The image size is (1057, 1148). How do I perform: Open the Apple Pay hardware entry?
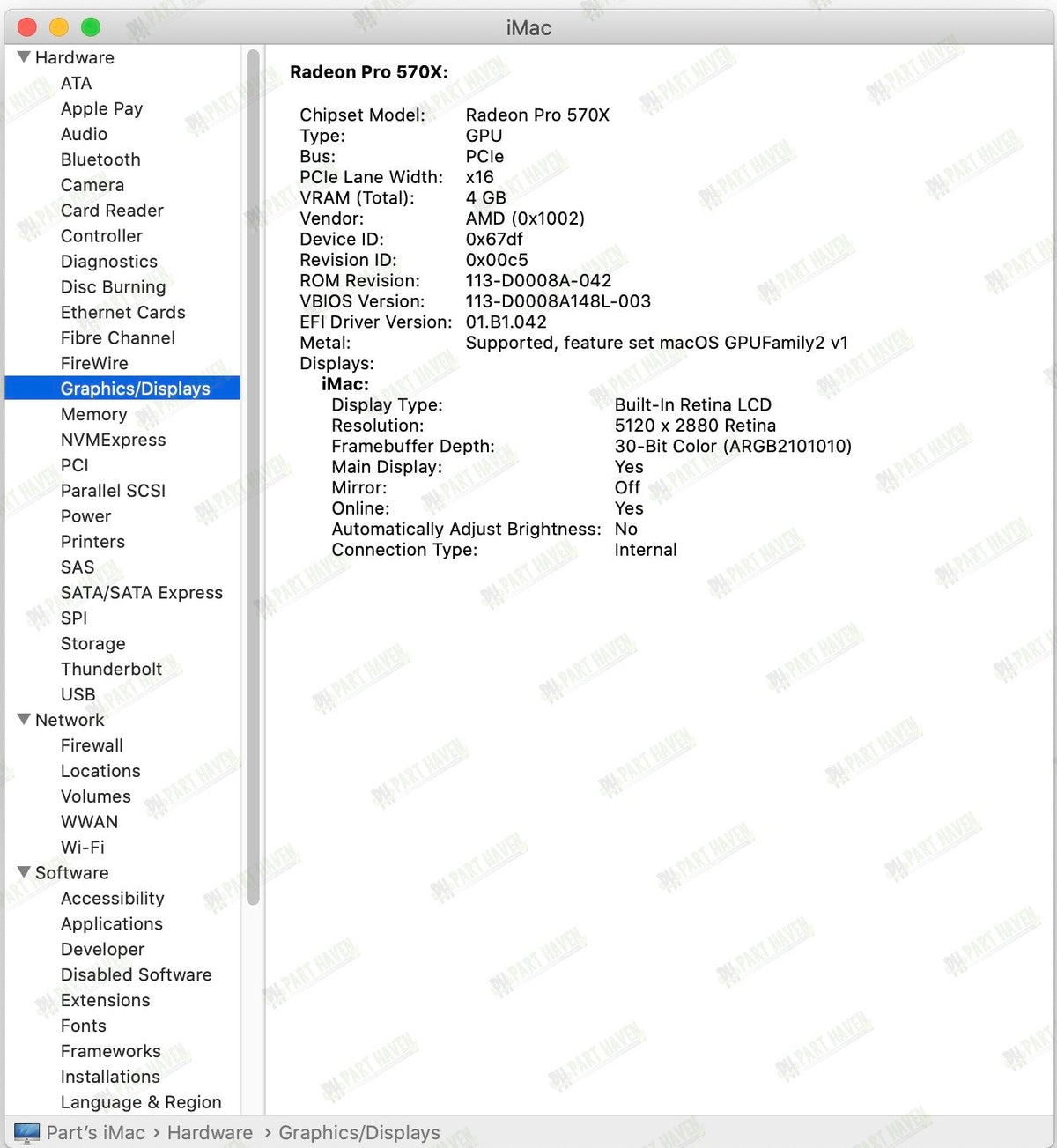(101, 108)
